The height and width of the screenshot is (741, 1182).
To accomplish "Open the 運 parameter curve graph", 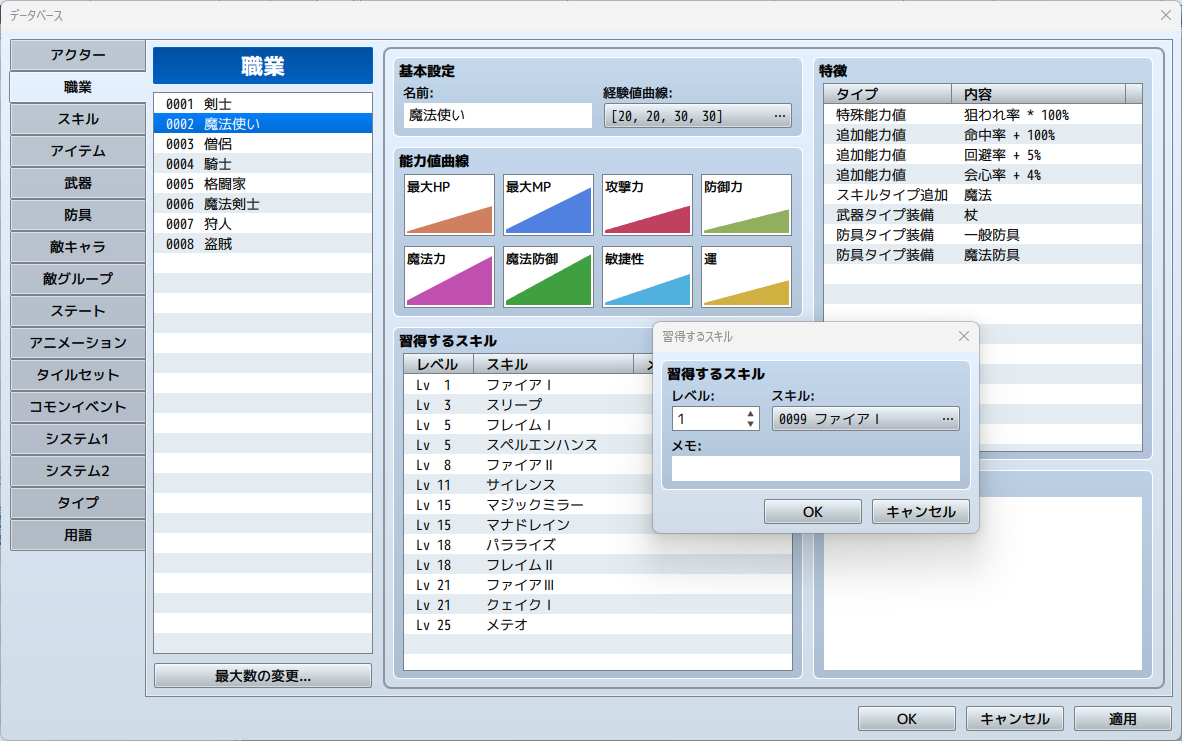I will [x=746, y=276].
